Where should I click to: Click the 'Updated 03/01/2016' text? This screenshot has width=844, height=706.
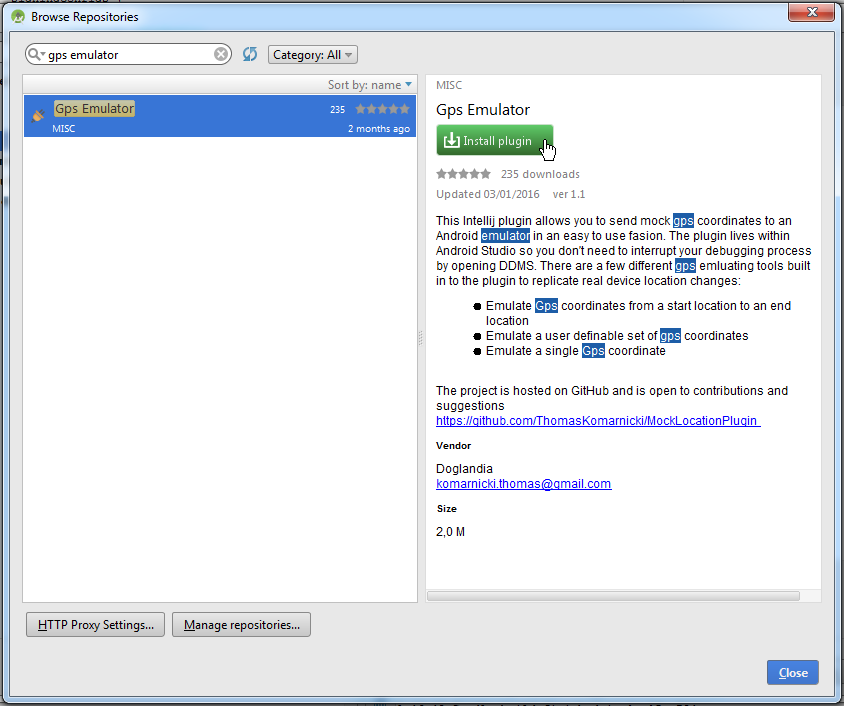488,194
